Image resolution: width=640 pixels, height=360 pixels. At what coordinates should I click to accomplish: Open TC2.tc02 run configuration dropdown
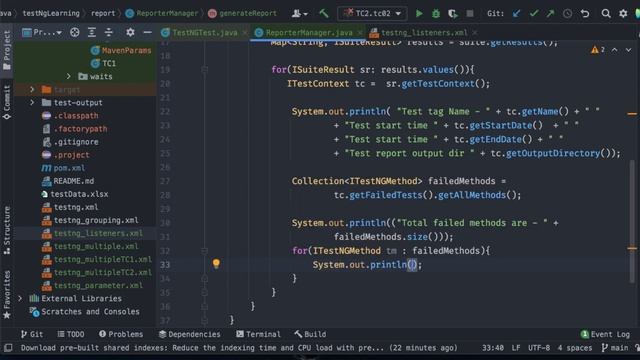pos(372,13)
